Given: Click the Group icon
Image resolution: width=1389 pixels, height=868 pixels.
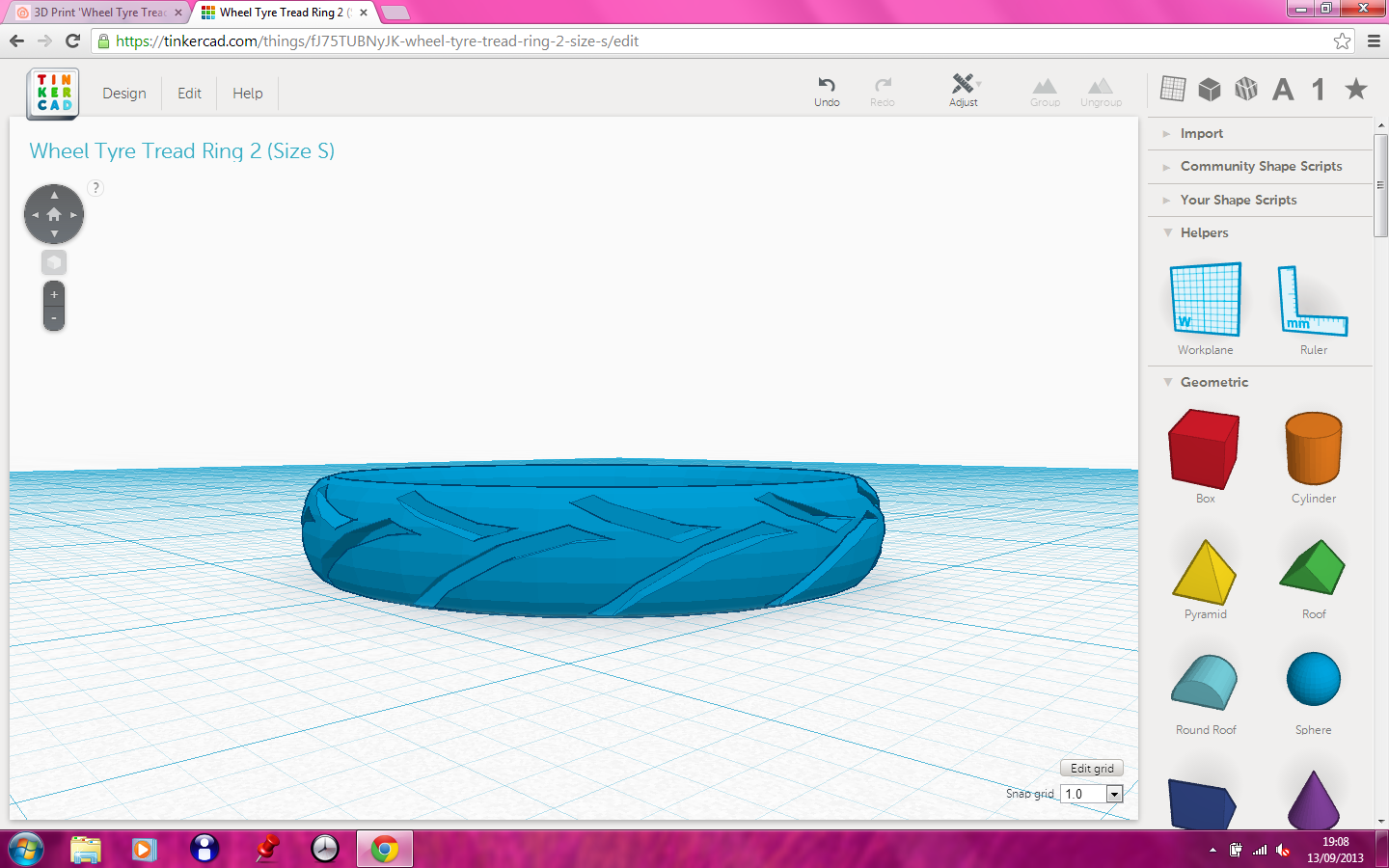Looking at the screenshot, I should click(1045, 86).
